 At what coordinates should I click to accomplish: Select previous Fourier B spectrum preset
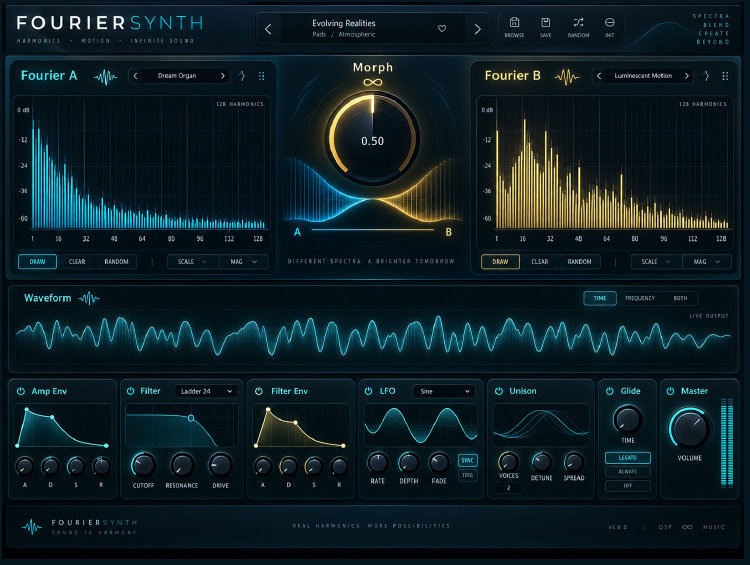599,76
